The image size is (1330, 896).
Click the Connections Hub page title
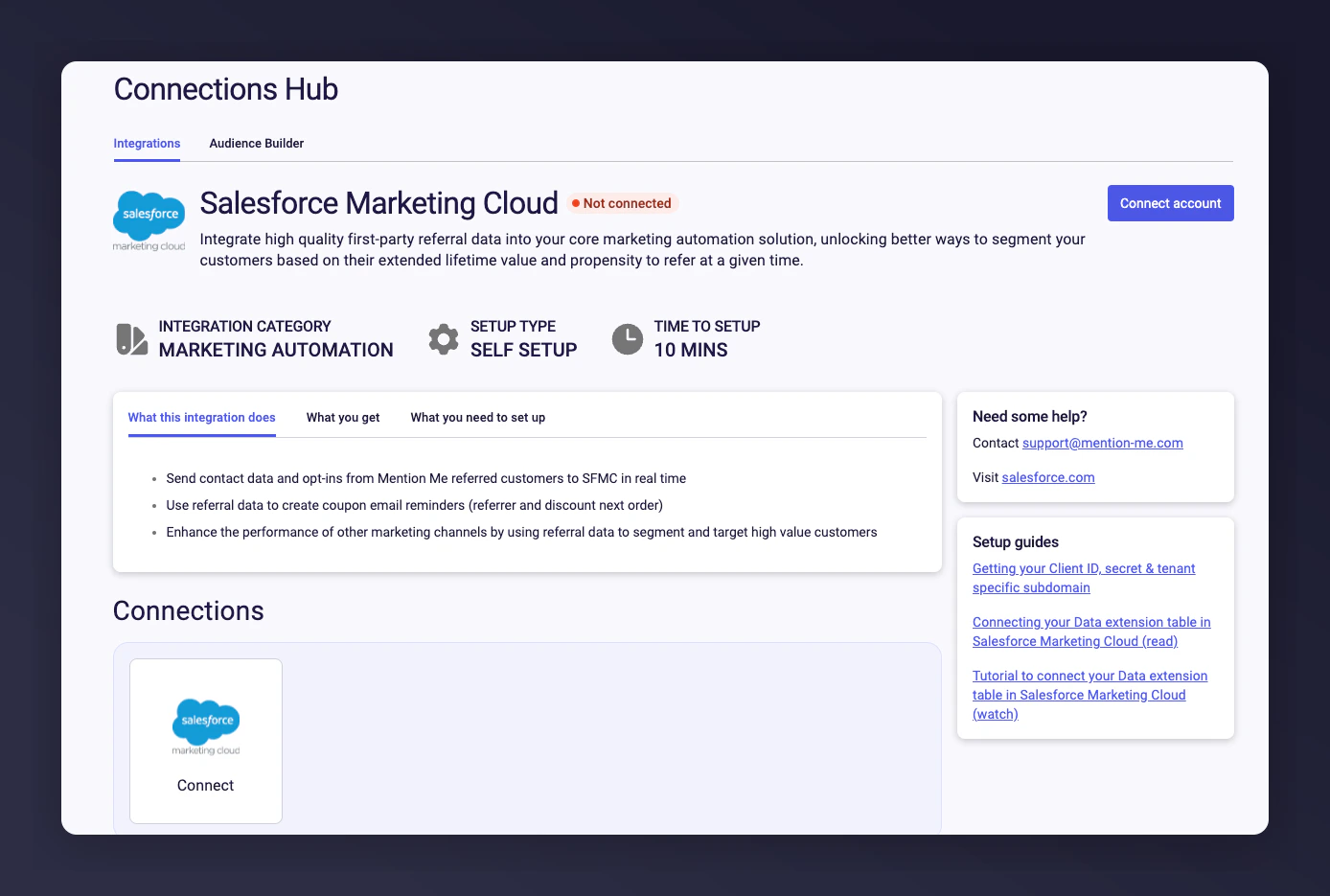pyautogui.click(x=226, y=89)
